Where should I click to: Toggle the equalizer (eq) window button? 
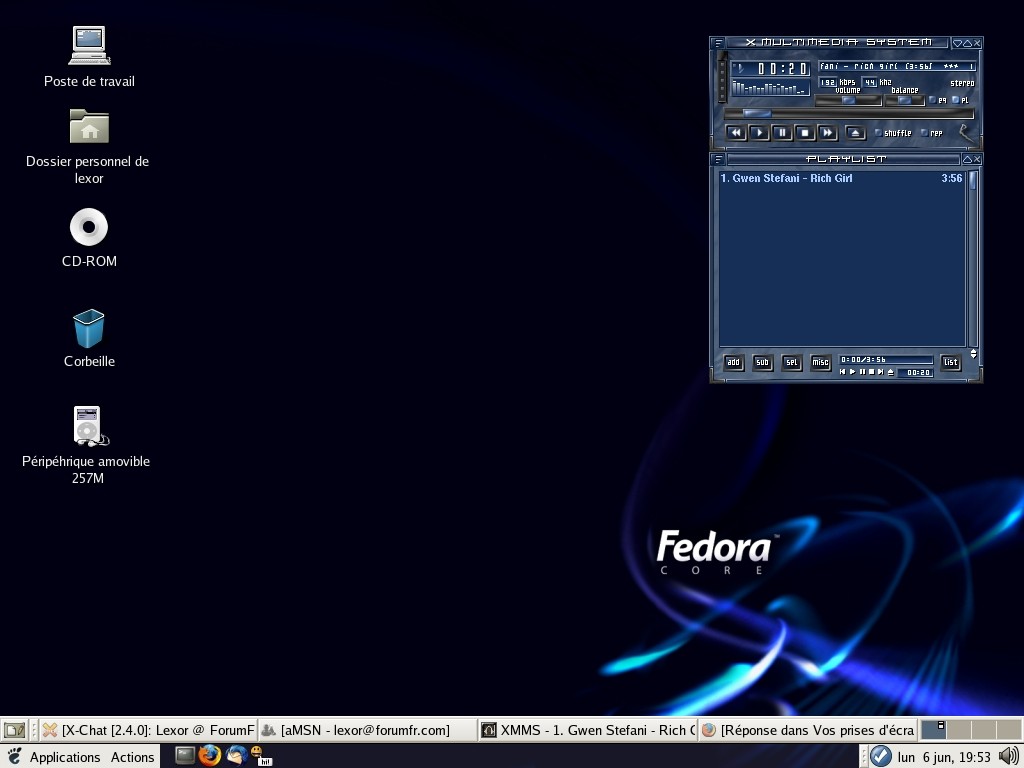(x=938, y=100)
